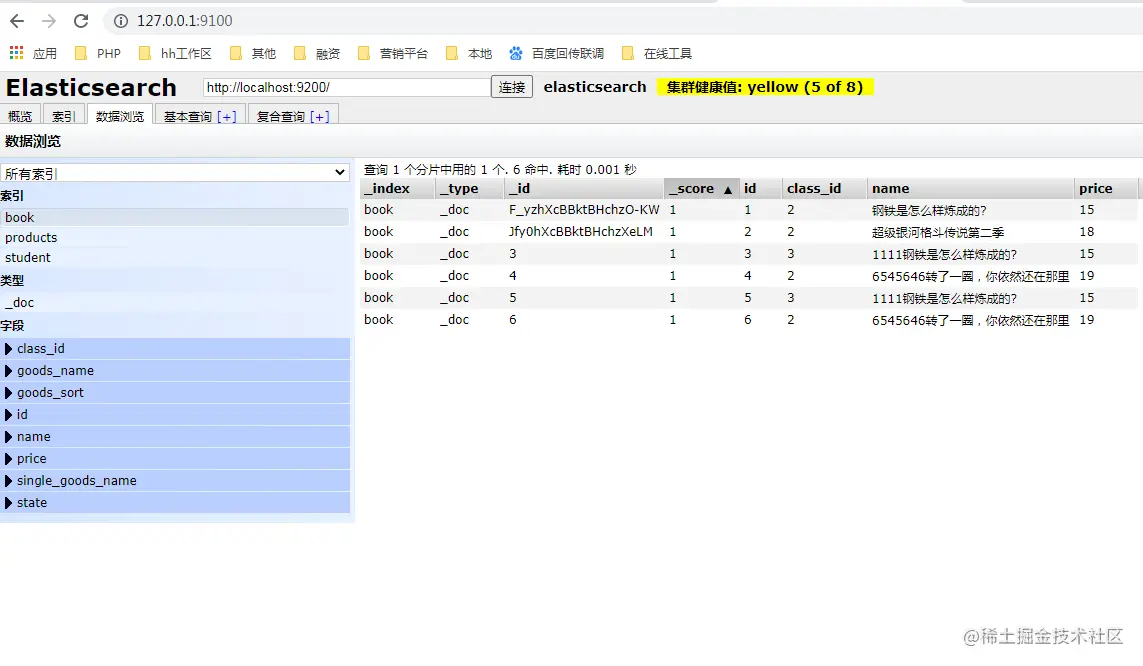Click name cell 钢铁是怎么样炼成的? in first row
Viewport: 1143px width, 666px height.
pyautogui.click(x=929, y=211)
